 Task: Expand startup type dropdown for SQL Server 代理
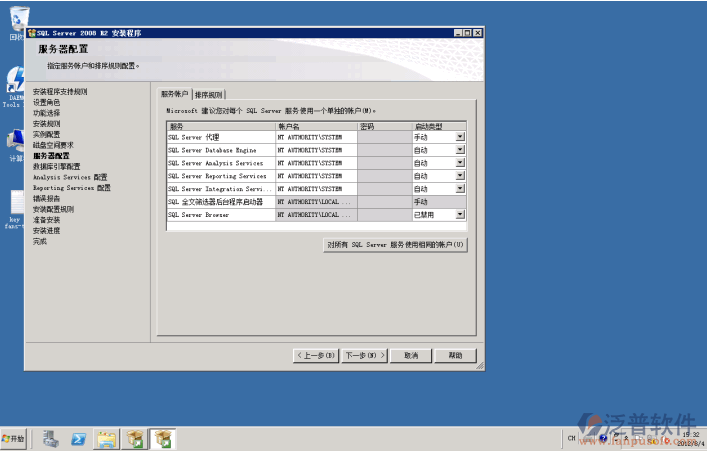pos(460,137)
